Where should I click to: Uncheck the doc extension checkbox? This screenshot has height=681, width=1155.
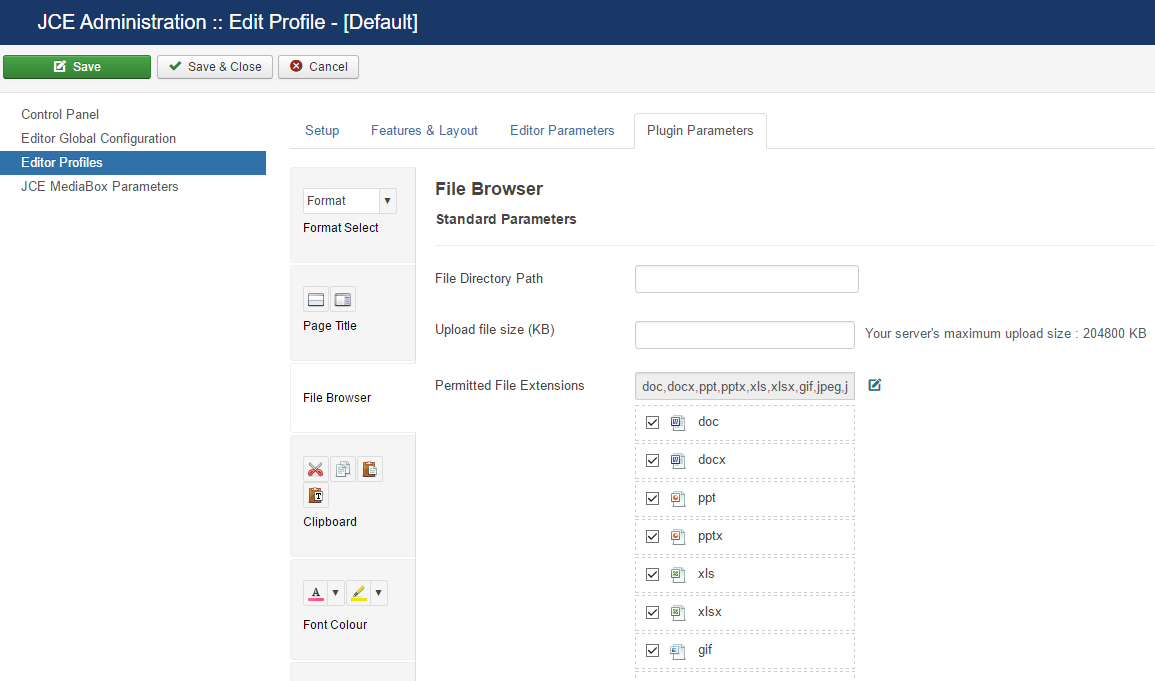653,423
